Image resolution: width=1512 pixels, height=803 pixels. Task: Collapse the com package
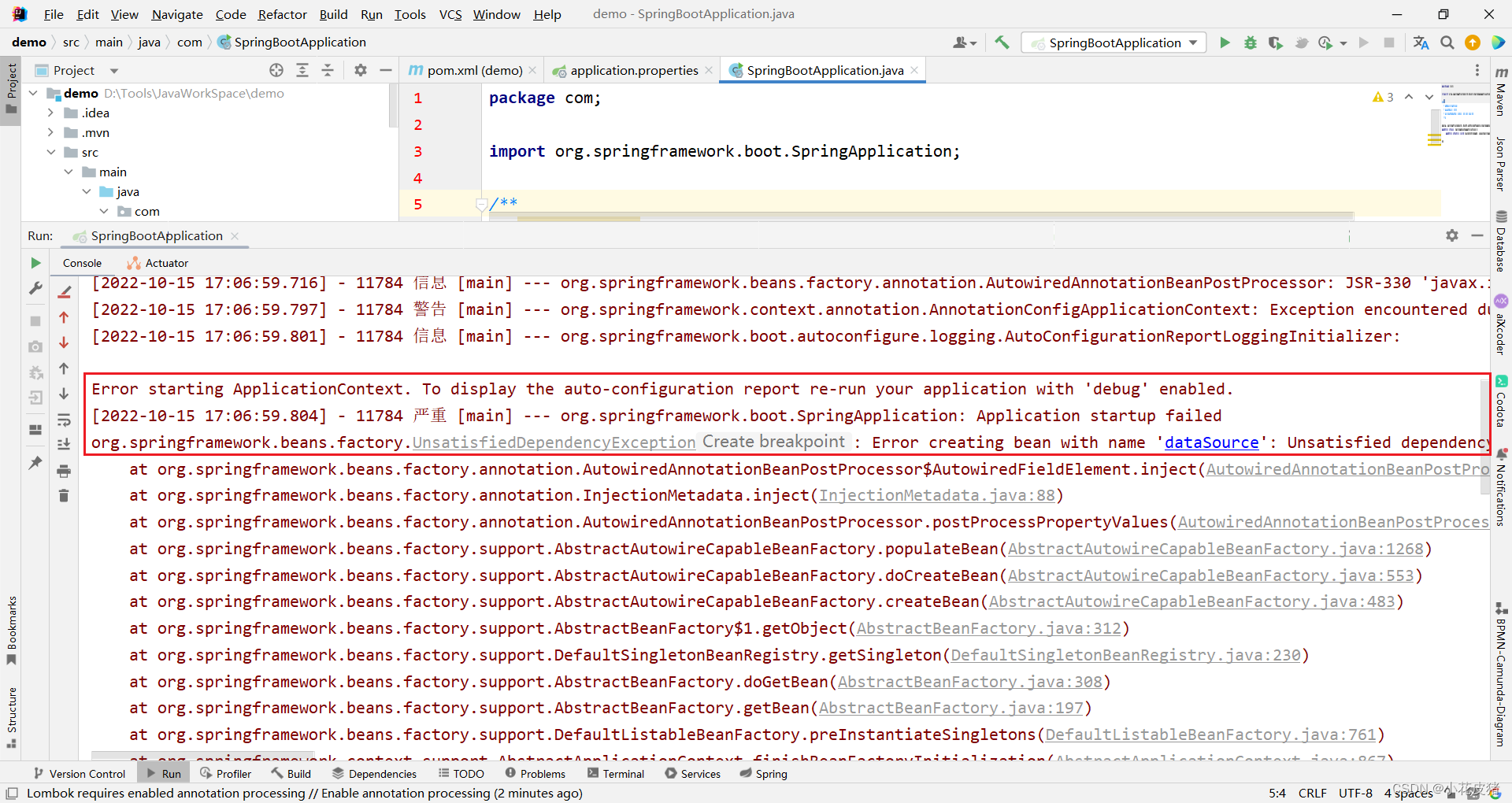point(104,211)
